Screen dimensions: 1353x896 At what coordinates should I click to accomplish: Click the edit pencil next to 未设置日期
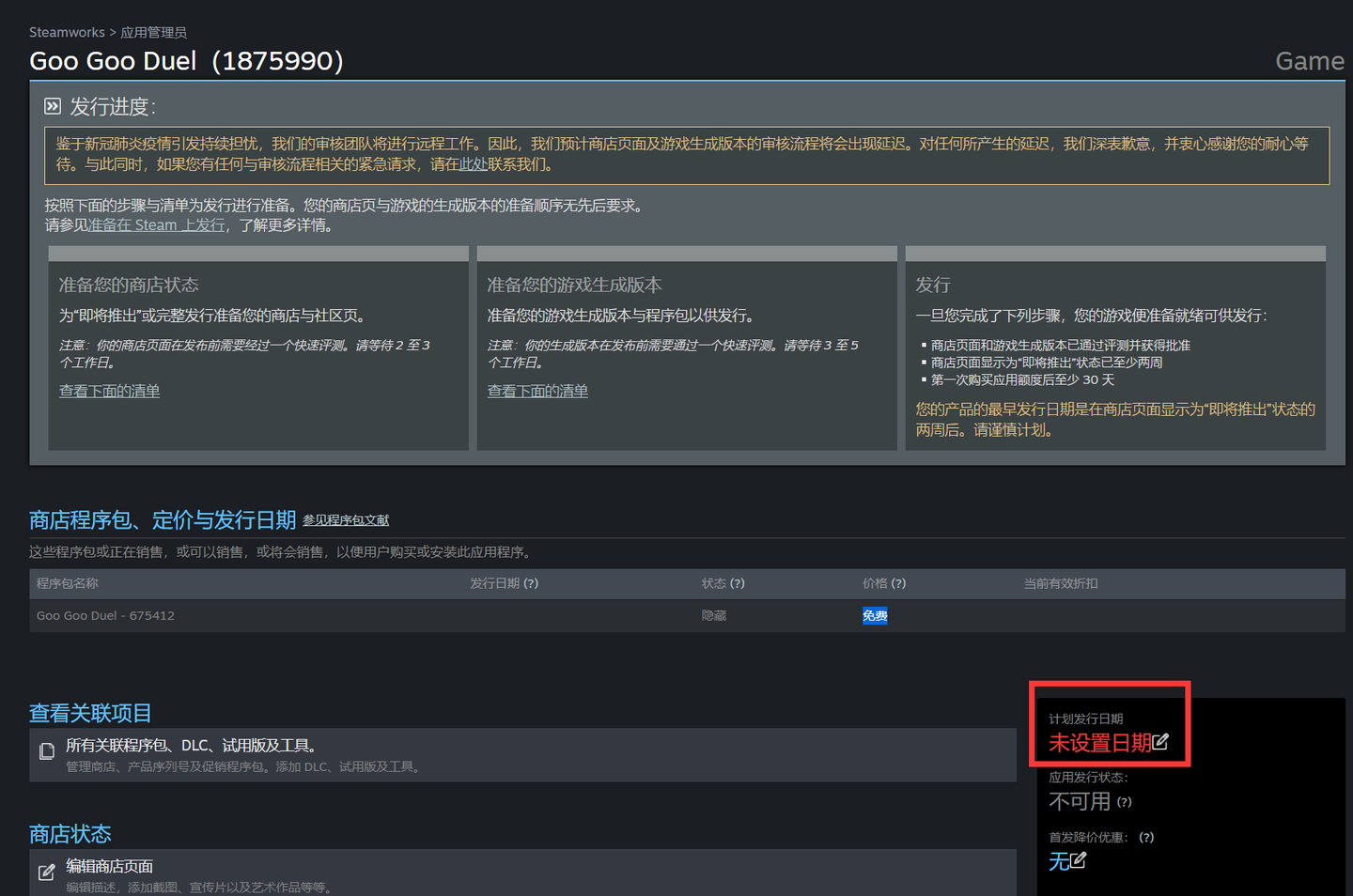(x=1161, y=742)
